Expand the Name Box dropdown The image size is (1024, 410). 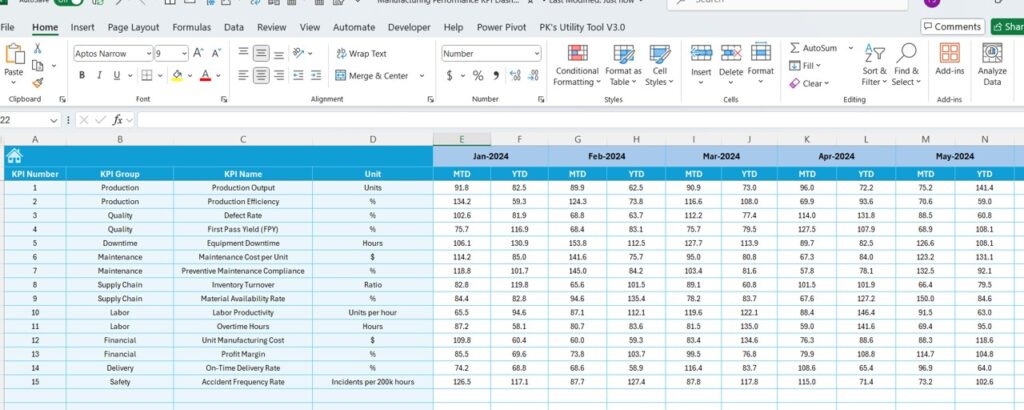click(54, 121)
